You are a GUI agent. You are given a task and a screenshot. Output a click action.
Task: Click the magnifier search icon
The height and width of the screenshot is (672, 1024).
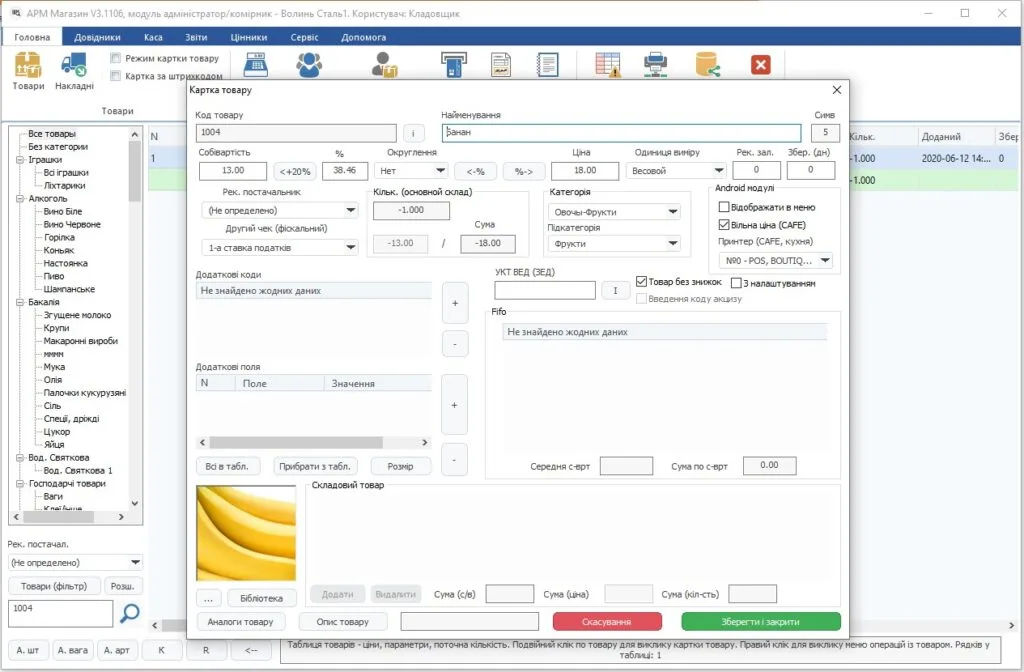(129, 613)
